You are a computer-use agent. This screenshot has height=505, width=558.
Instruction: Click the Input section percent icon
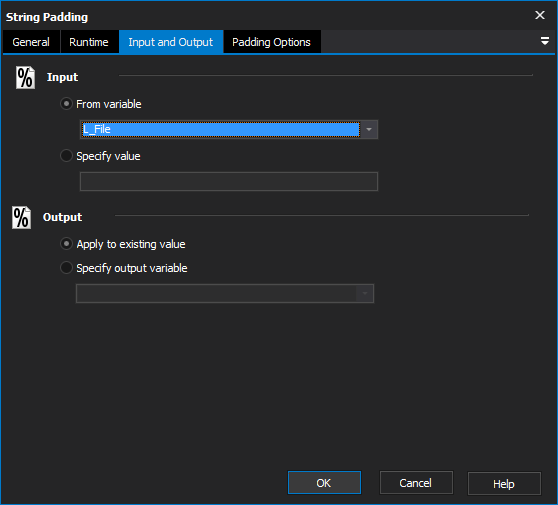click(x=25, y=78)
